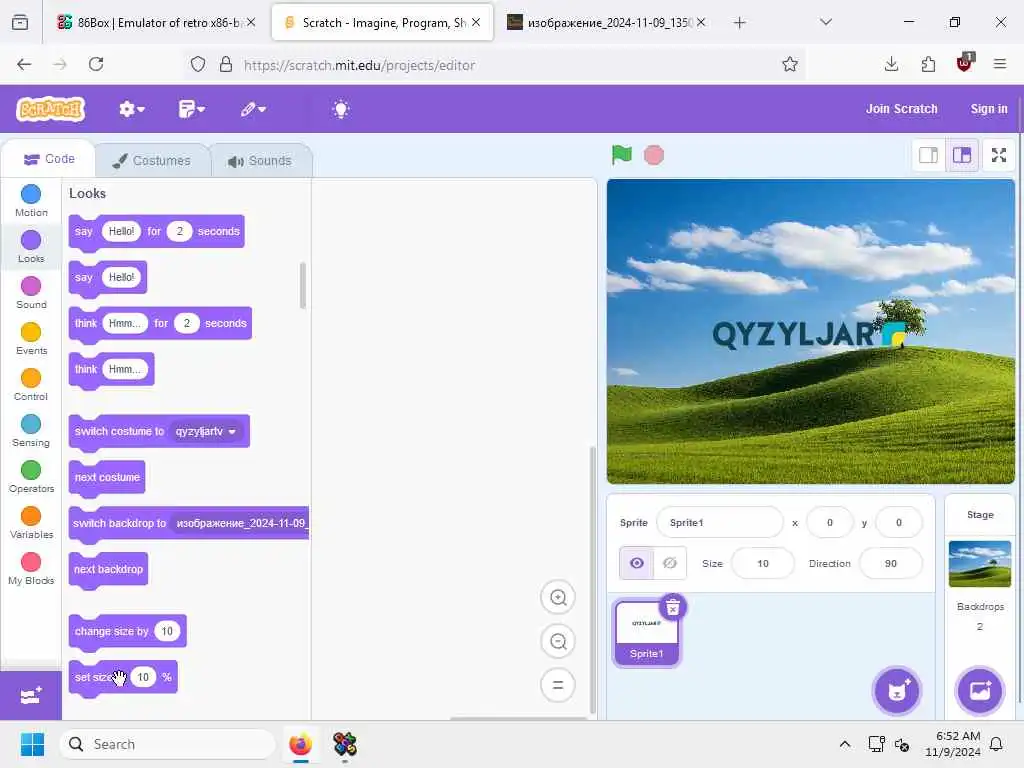Screen dimensions: 1024x768
Task: Open the Edit pencil menu
Action: [x=253, y=109]
